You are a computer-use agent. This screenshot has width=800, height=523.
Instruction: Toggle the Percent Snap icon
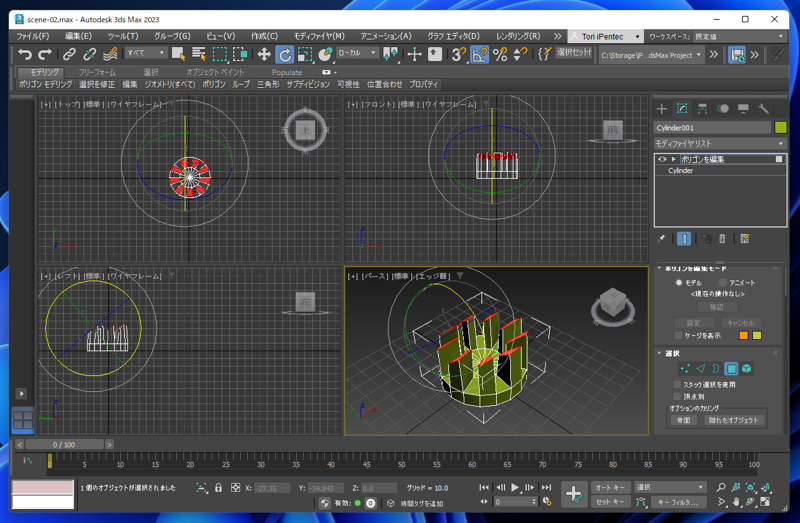[x=500, y=54]
